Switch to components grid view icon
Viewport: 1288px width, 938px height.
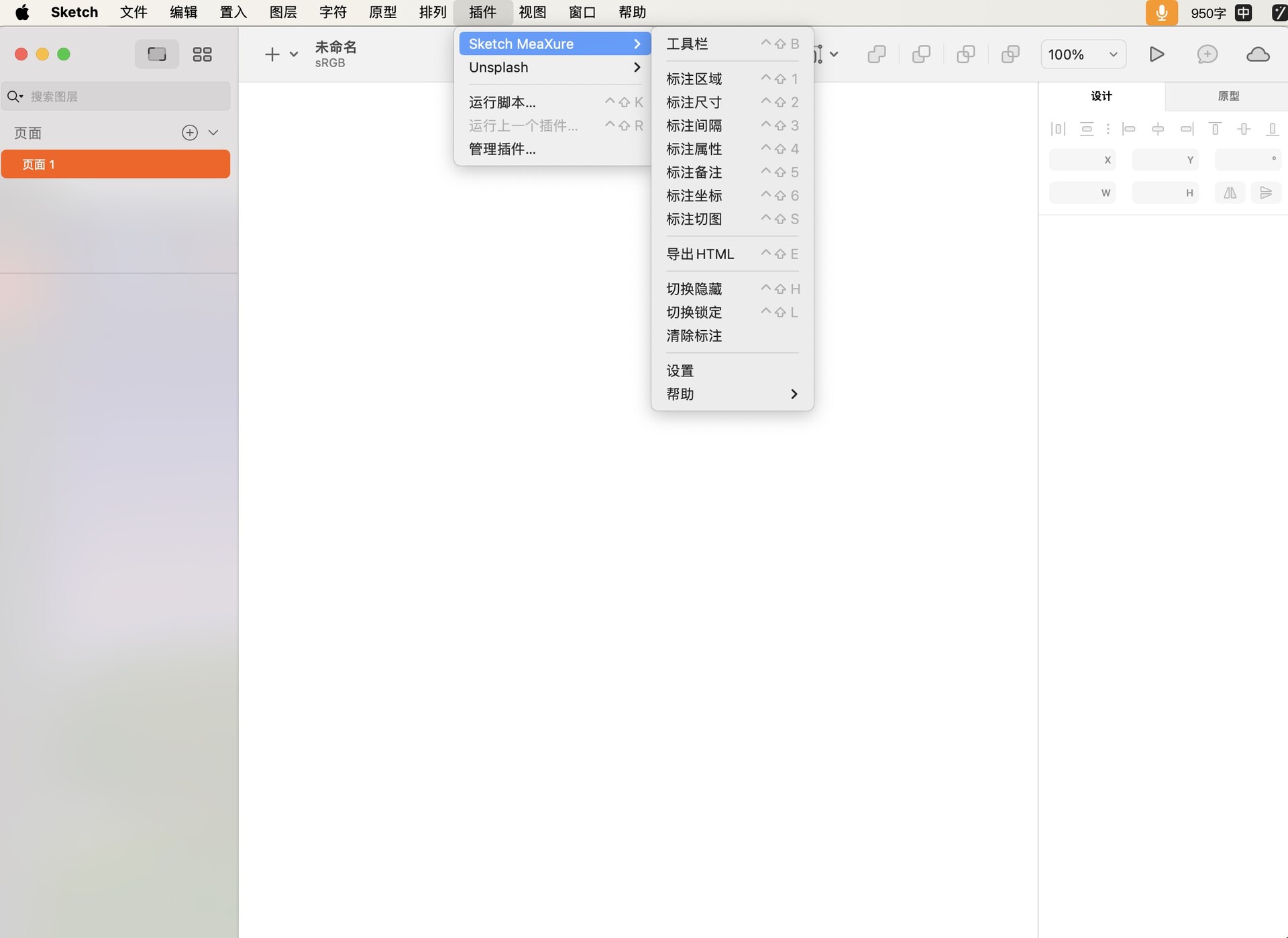[x=202, y=54]
